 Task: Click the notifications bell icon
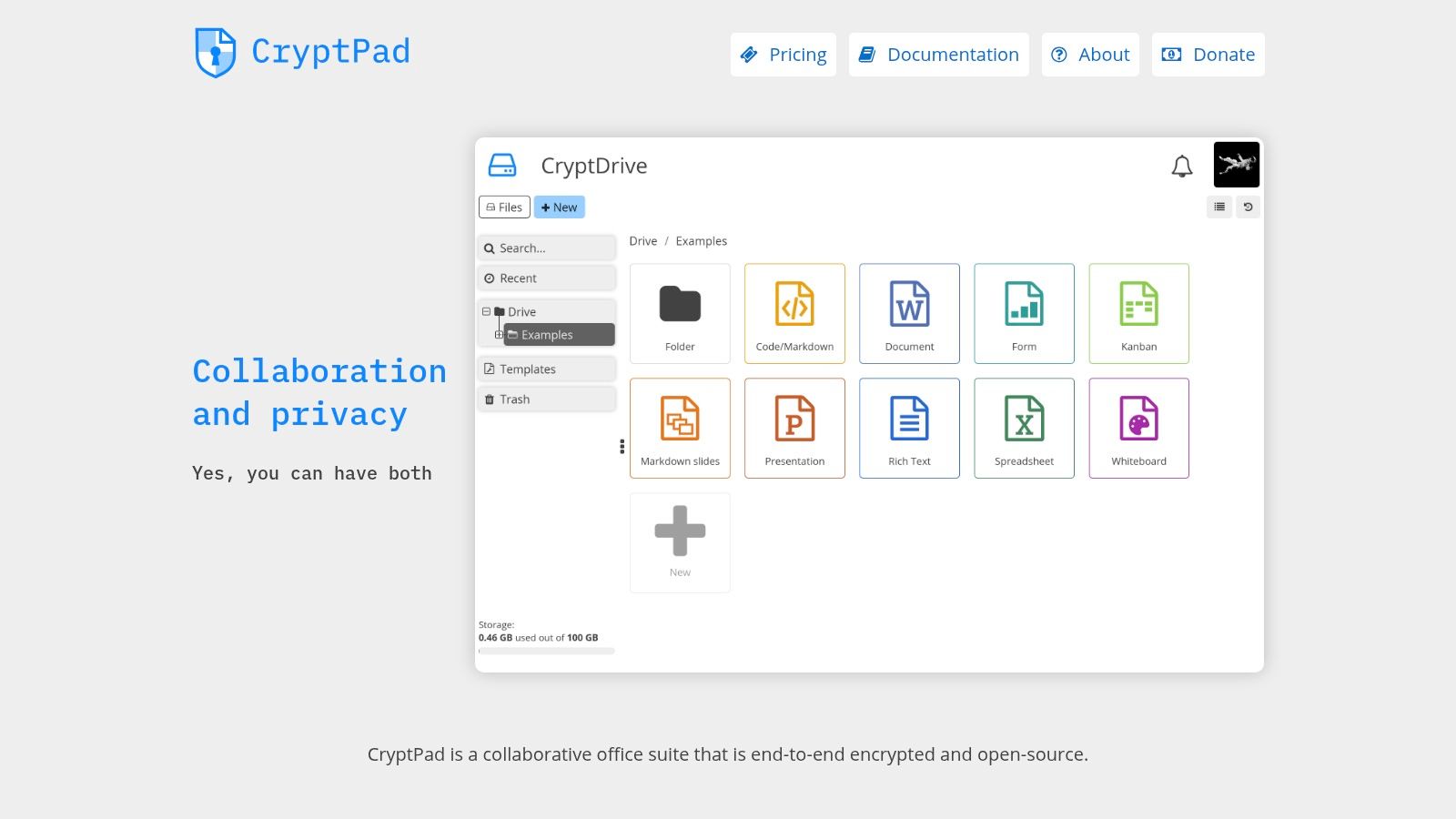click(x=1183, y=166)
